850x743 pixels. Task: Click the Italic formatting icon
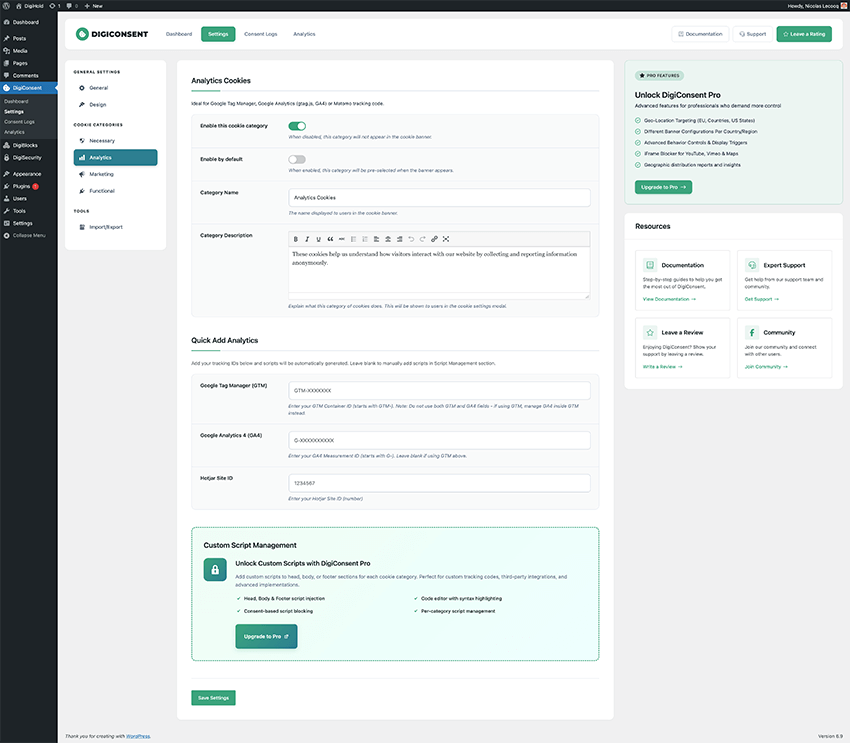click(306, 239)
